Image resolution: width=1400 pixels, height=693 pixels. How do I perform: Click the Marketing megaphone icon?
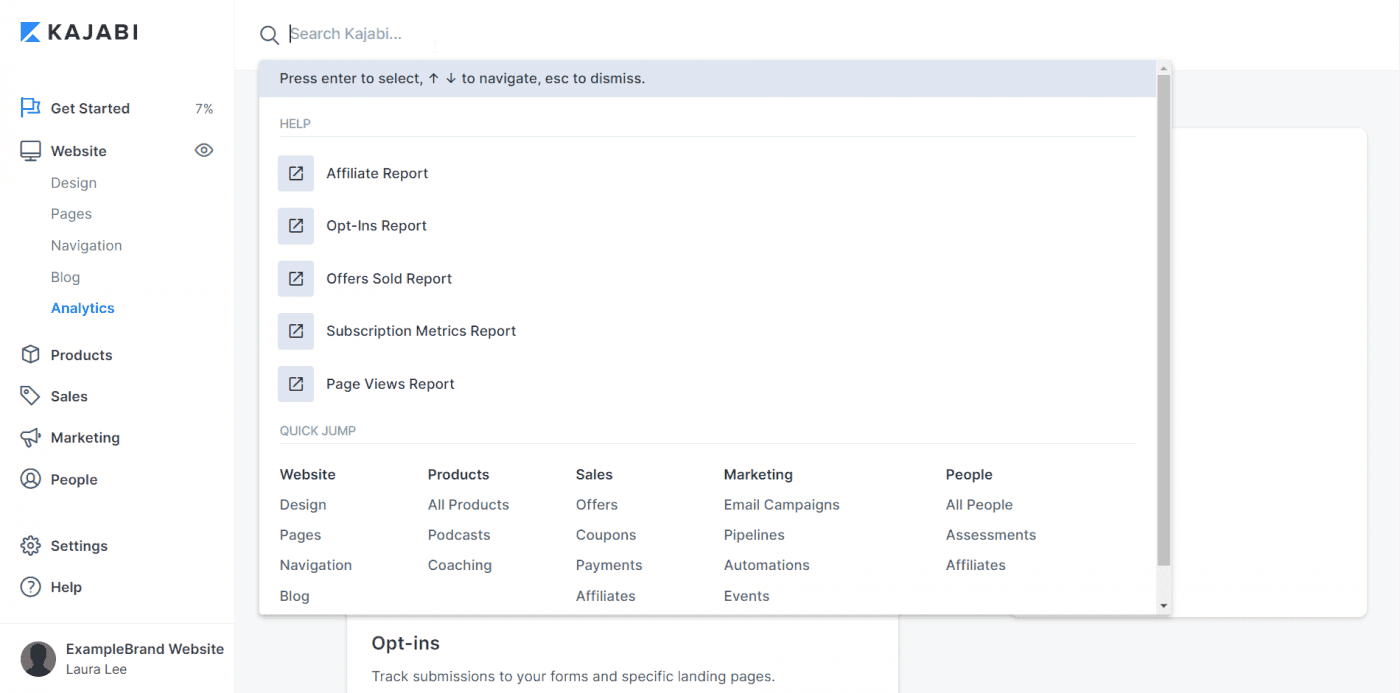tap(31, 438)
